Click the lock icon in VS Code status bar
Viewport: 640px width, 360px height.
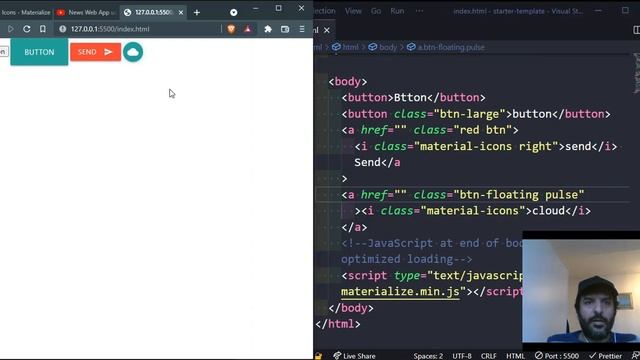pyautogui.click(x=318, y=356)
